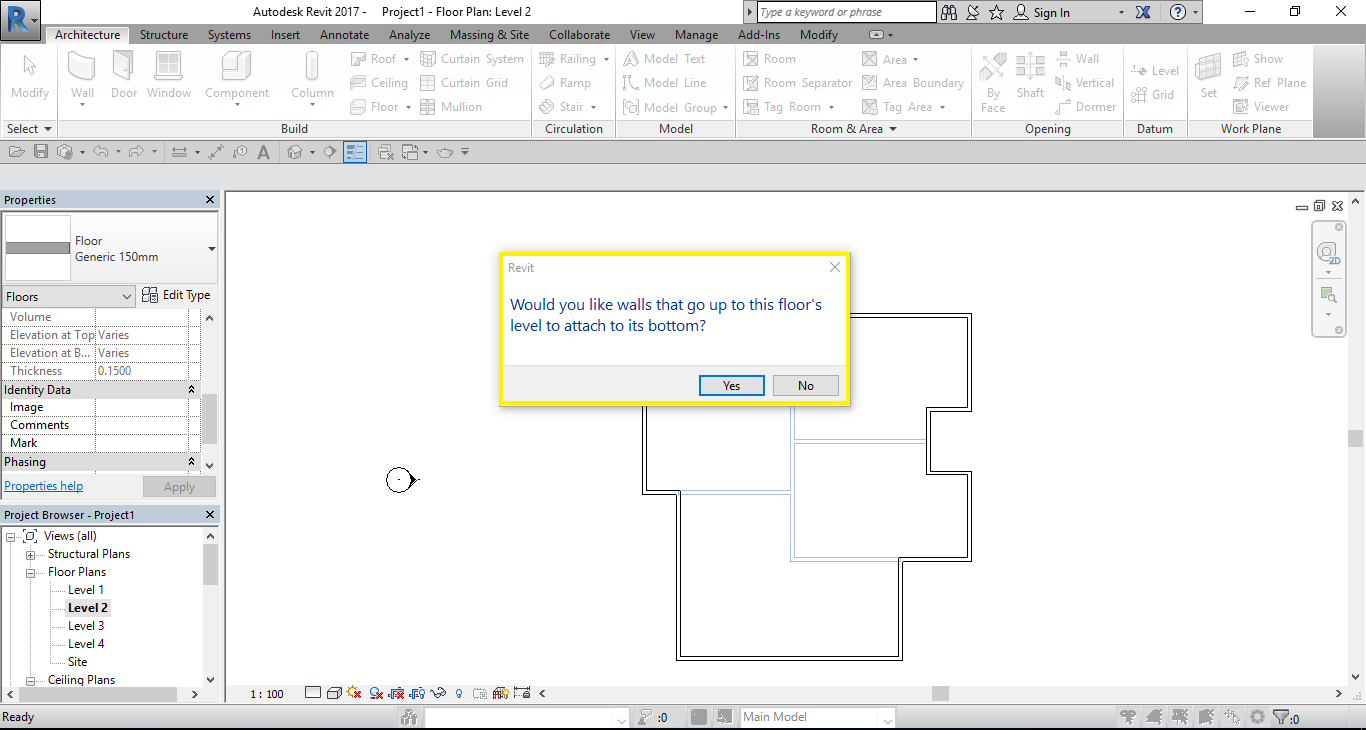Image resolution: width=1366 pixels, height=730 pixels.
Task: Click the Model Line tool
Action: click(x=664, y=83)
